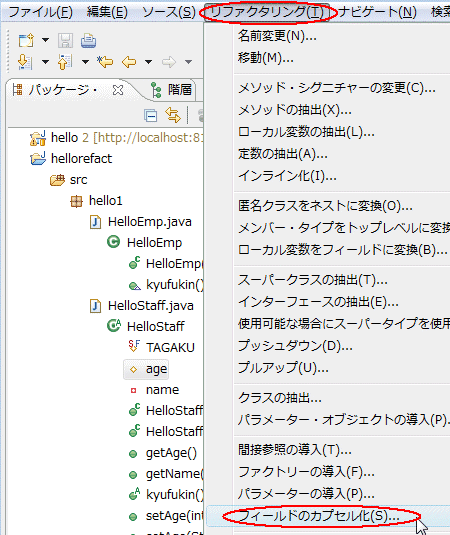450x535 pixels.
Task: Open the ナビゲート(N) menu
Action: [x=377, y=12]
